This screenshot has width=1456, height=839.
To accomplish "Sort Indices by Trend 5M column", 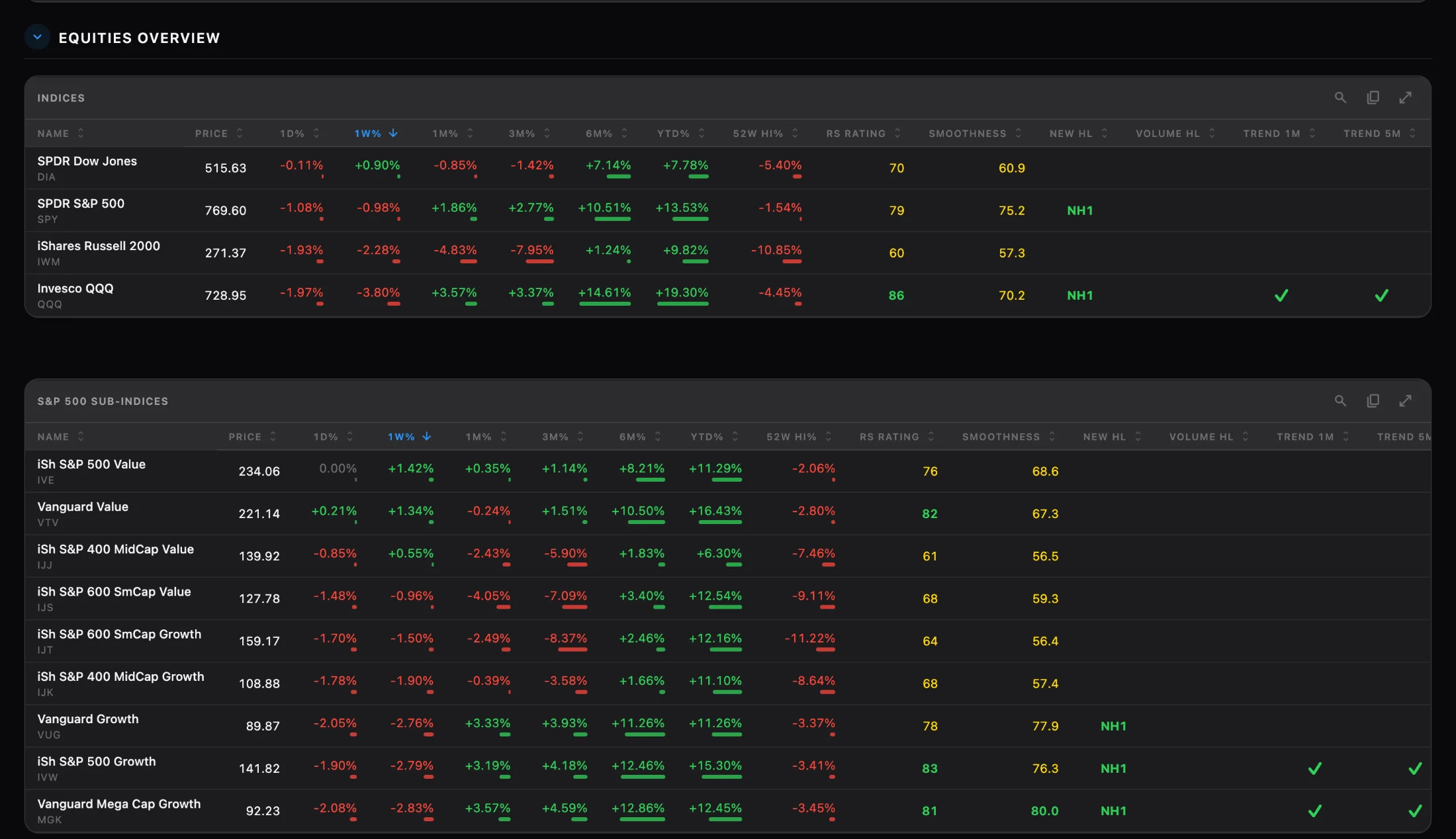I will (1380, 133).
